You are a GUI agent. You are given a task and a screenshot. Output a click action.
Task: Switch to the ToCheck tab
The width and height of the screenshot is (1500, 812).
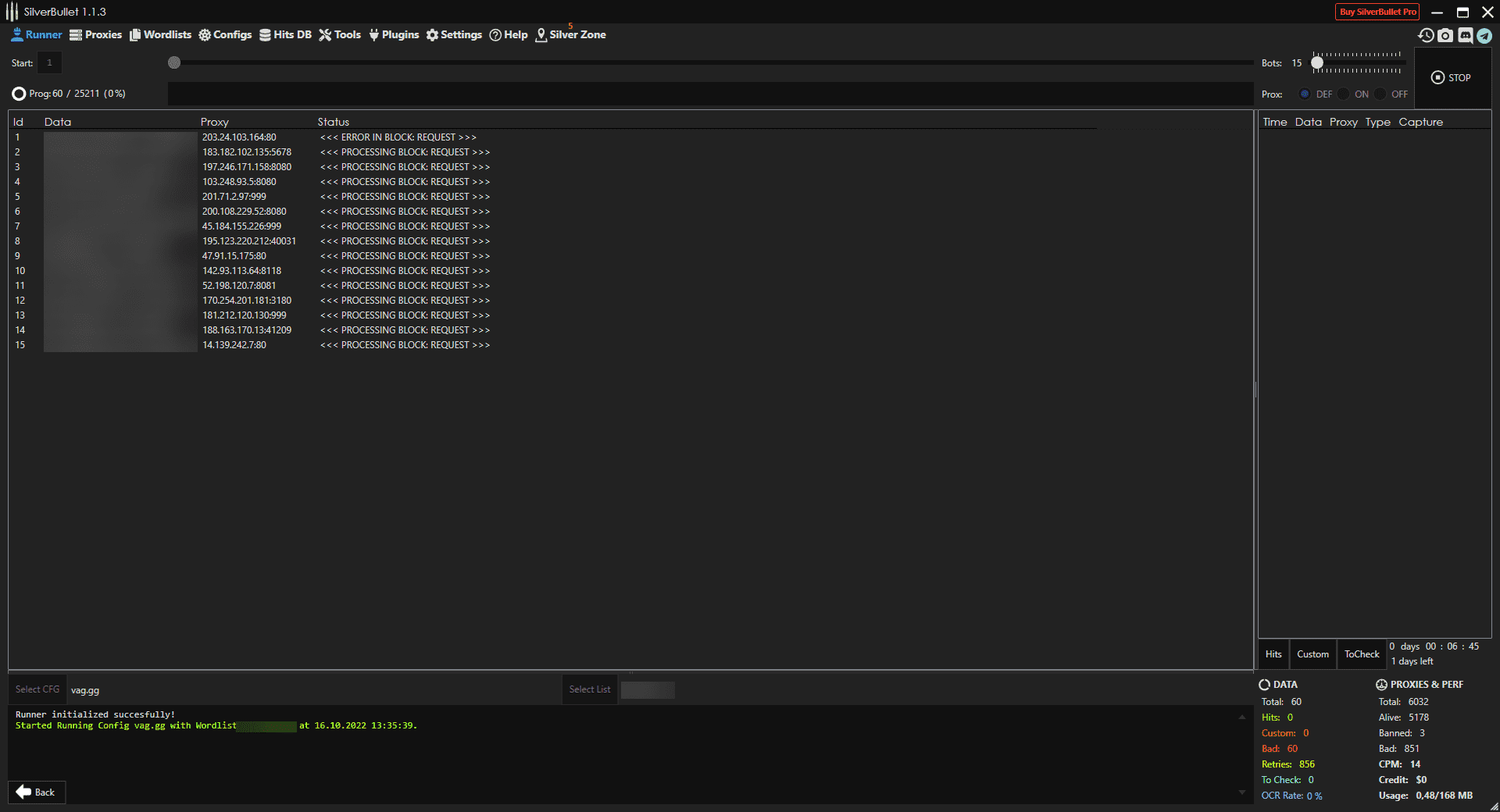click(x=1362, y=654)
